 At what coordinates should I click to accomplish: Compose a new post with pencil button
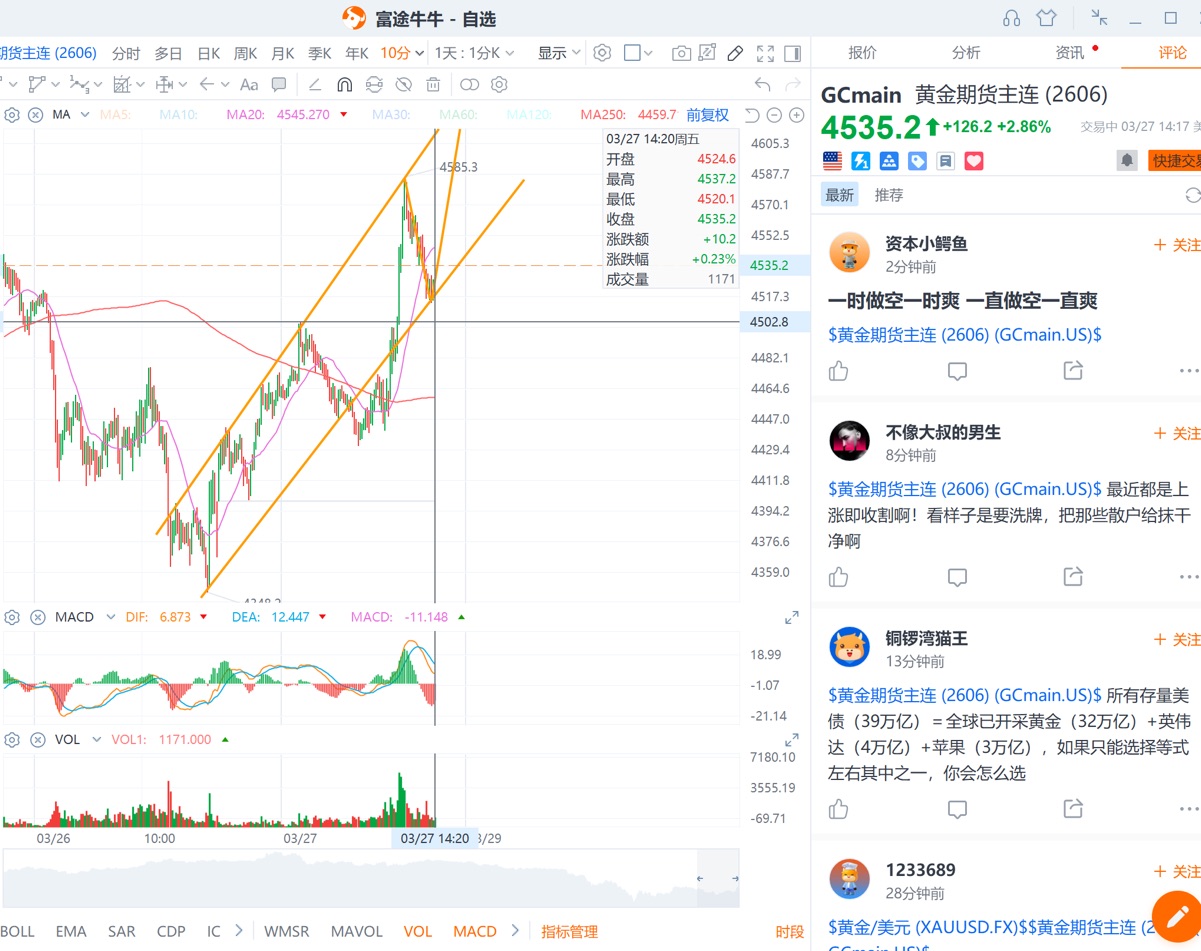1176,915
